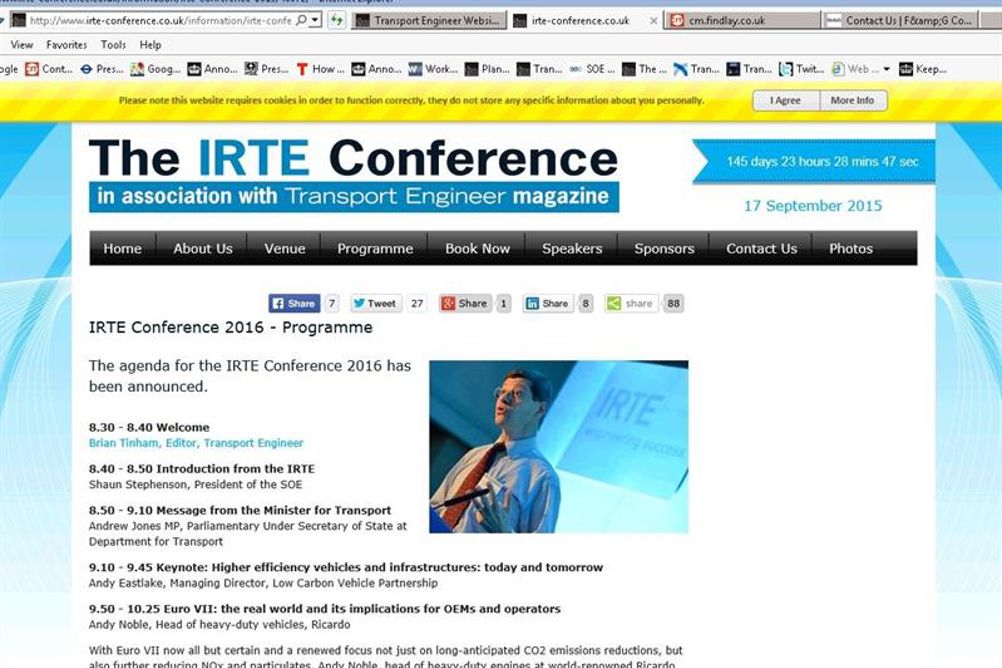1002x668 pixels.
Task: Click the Twitter Tweet button
Action: 376,304
